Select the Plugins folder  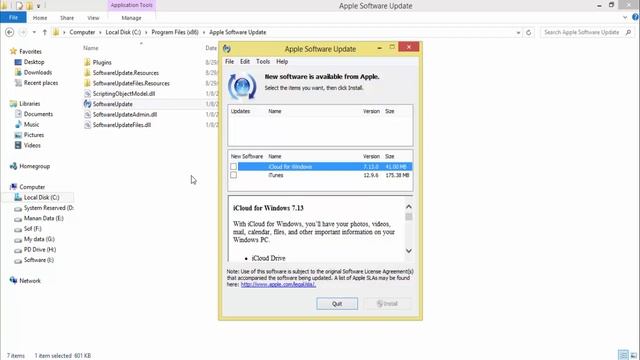click(x=102, y=62)
